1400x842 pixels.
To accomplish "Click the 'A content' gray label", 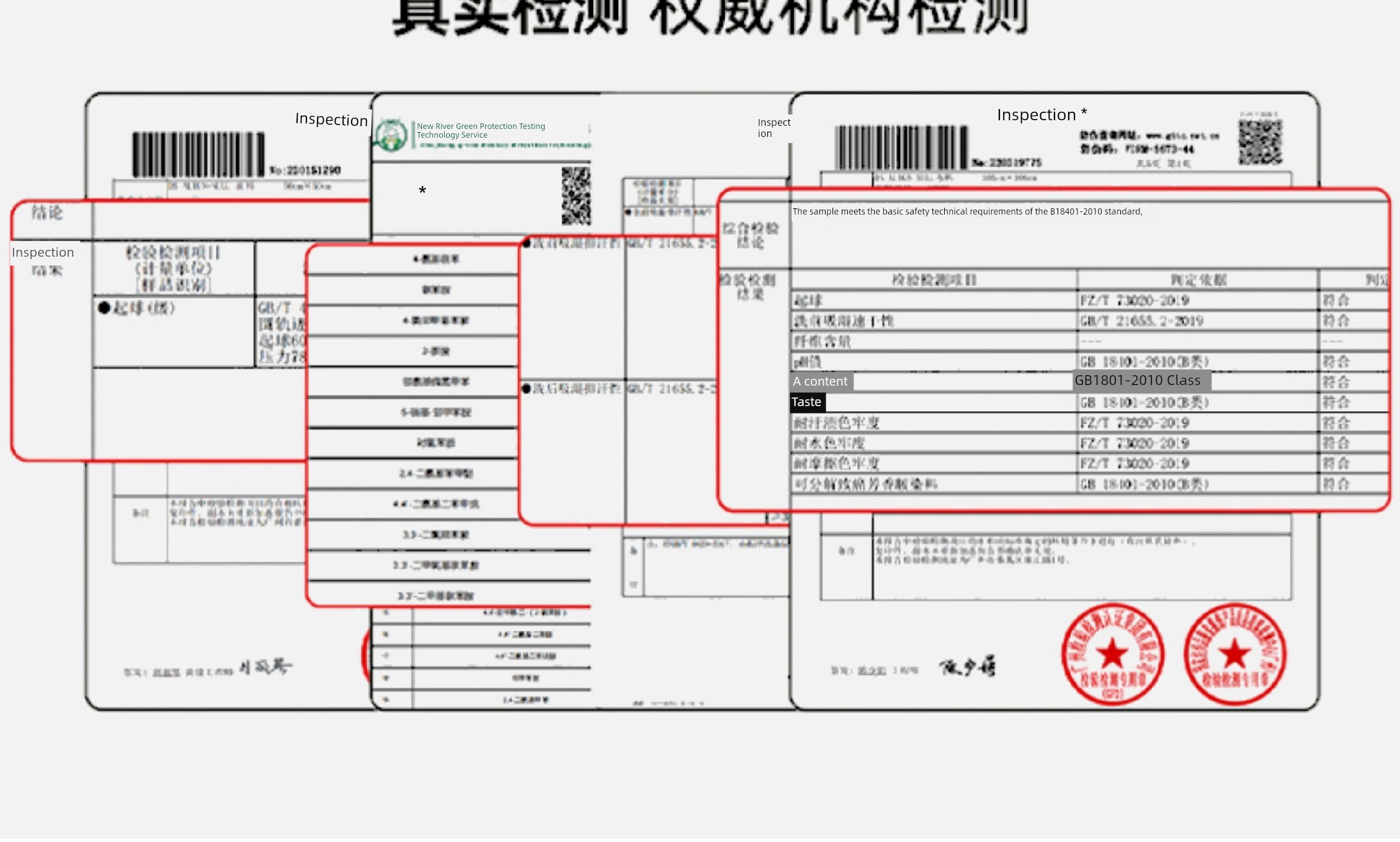I will (x=821, y=381).
